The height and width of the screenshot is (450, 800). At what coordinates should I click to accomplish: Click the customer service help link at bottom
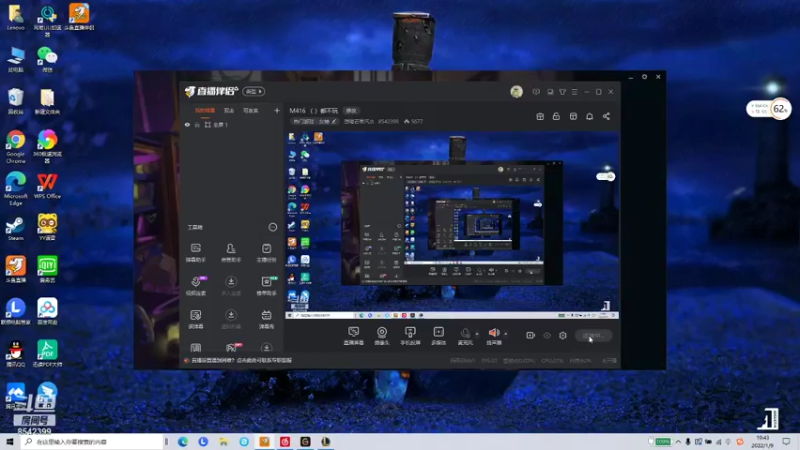pyautogui.click(x=242, y=360)
